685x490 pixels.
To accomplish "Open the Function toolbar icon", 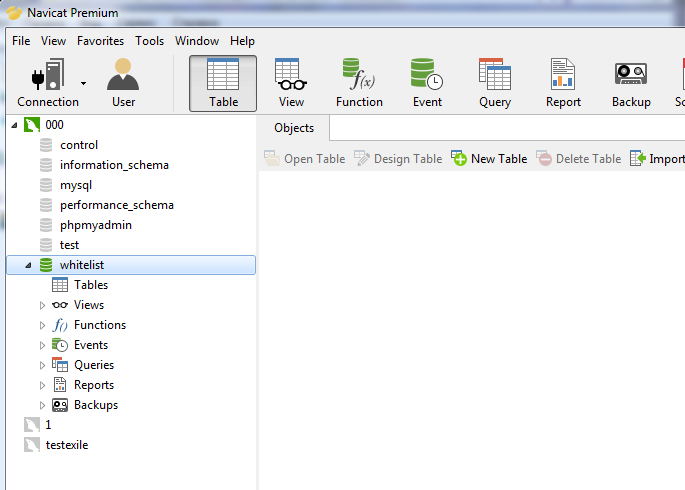I will click(x=359, y=83).
